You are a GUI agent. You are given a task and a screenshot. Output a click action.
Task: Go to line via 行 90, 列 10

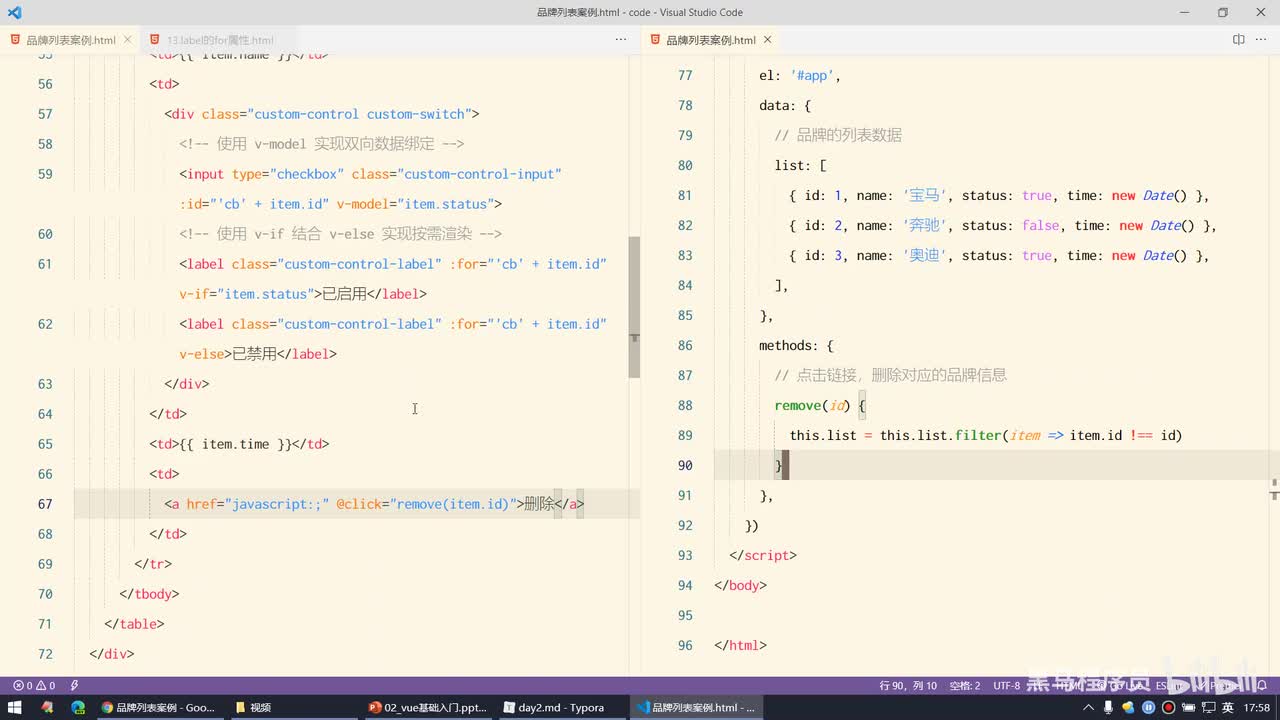(x=908, y=686)
